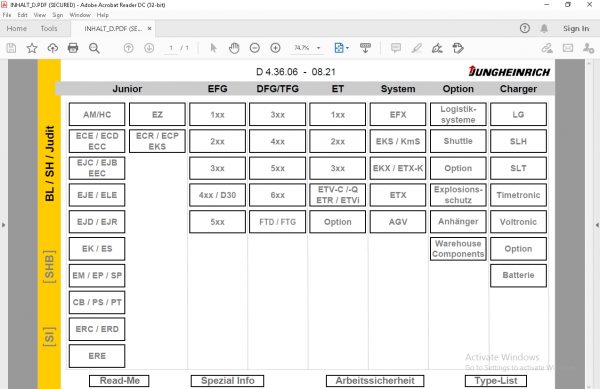This screenshot has width=600, height=389.
Task: Open the Read-Me button
Action: pos(119,381)
